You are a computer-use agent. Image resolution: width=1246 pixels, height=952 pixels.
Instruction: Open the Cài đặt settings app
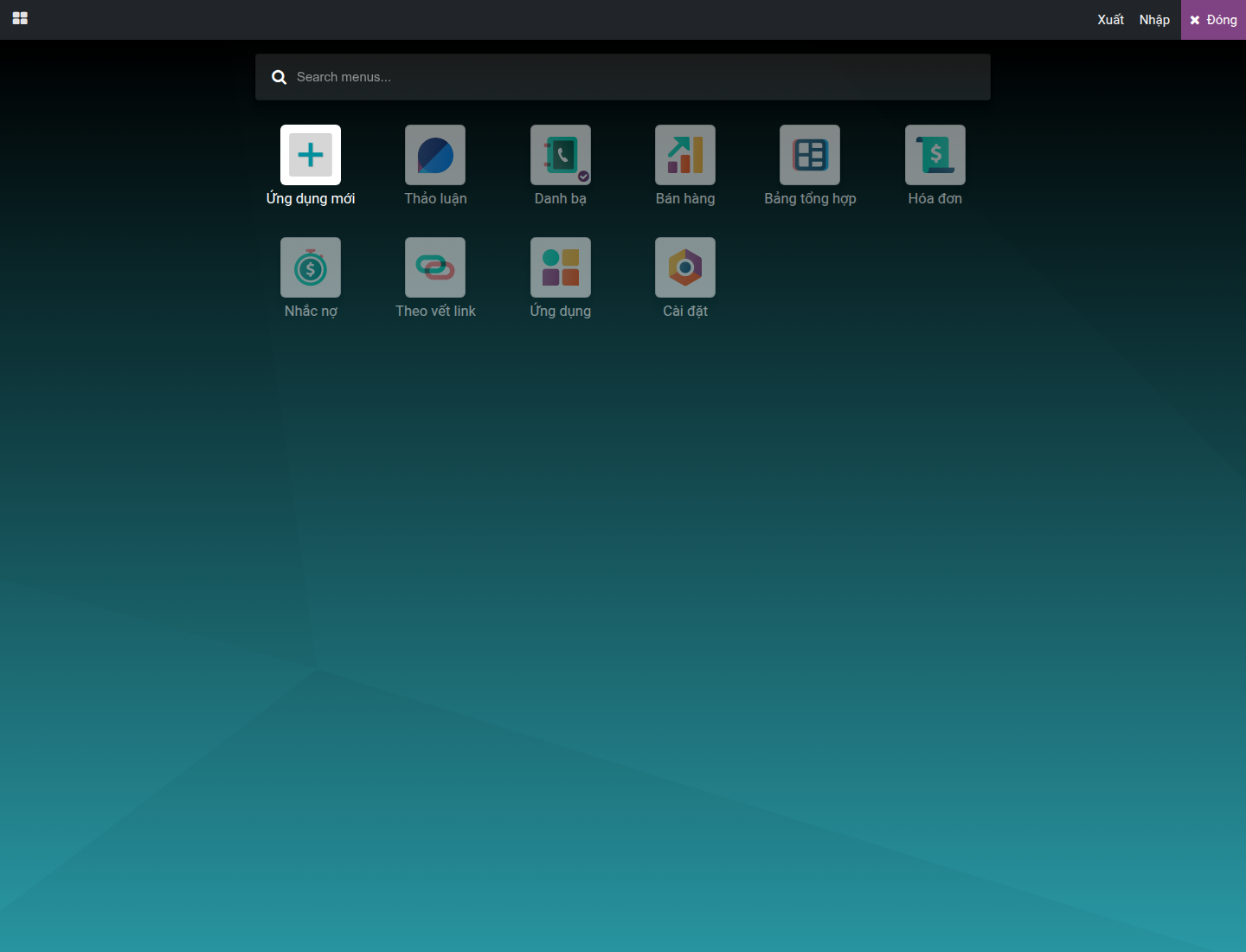[x=685, y=267]
